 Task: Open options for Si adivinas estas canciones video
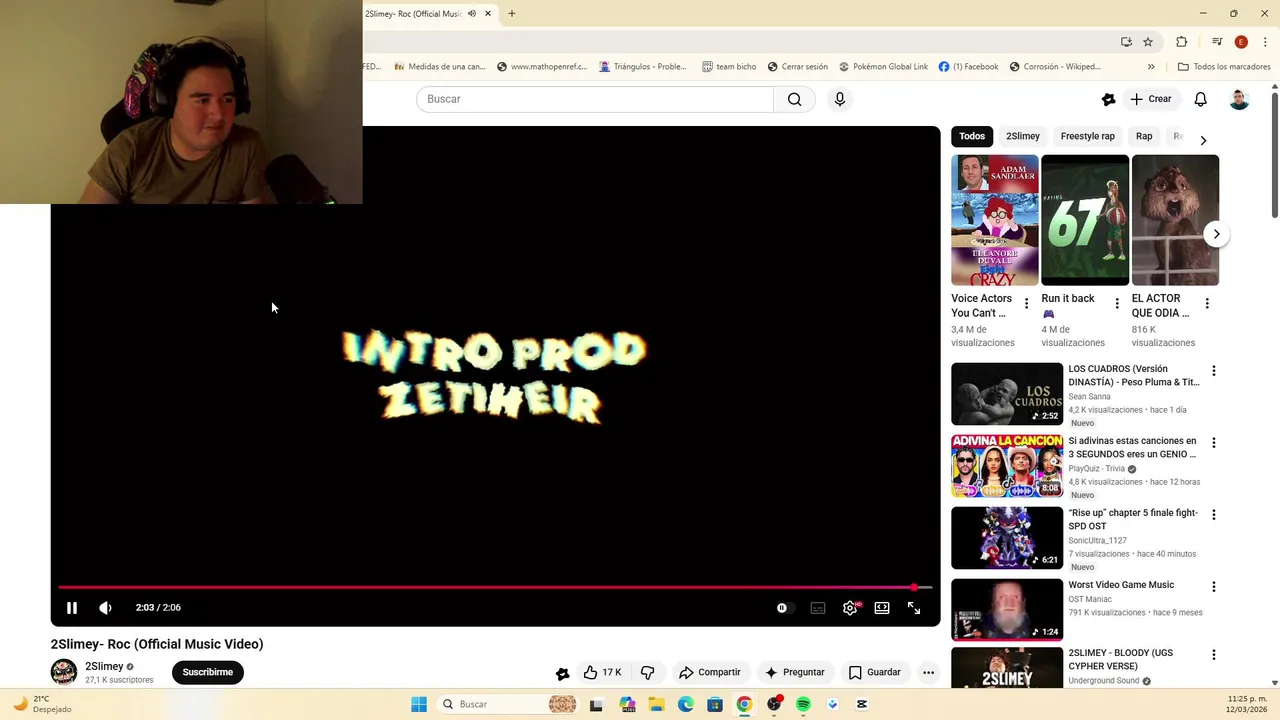1214,443
